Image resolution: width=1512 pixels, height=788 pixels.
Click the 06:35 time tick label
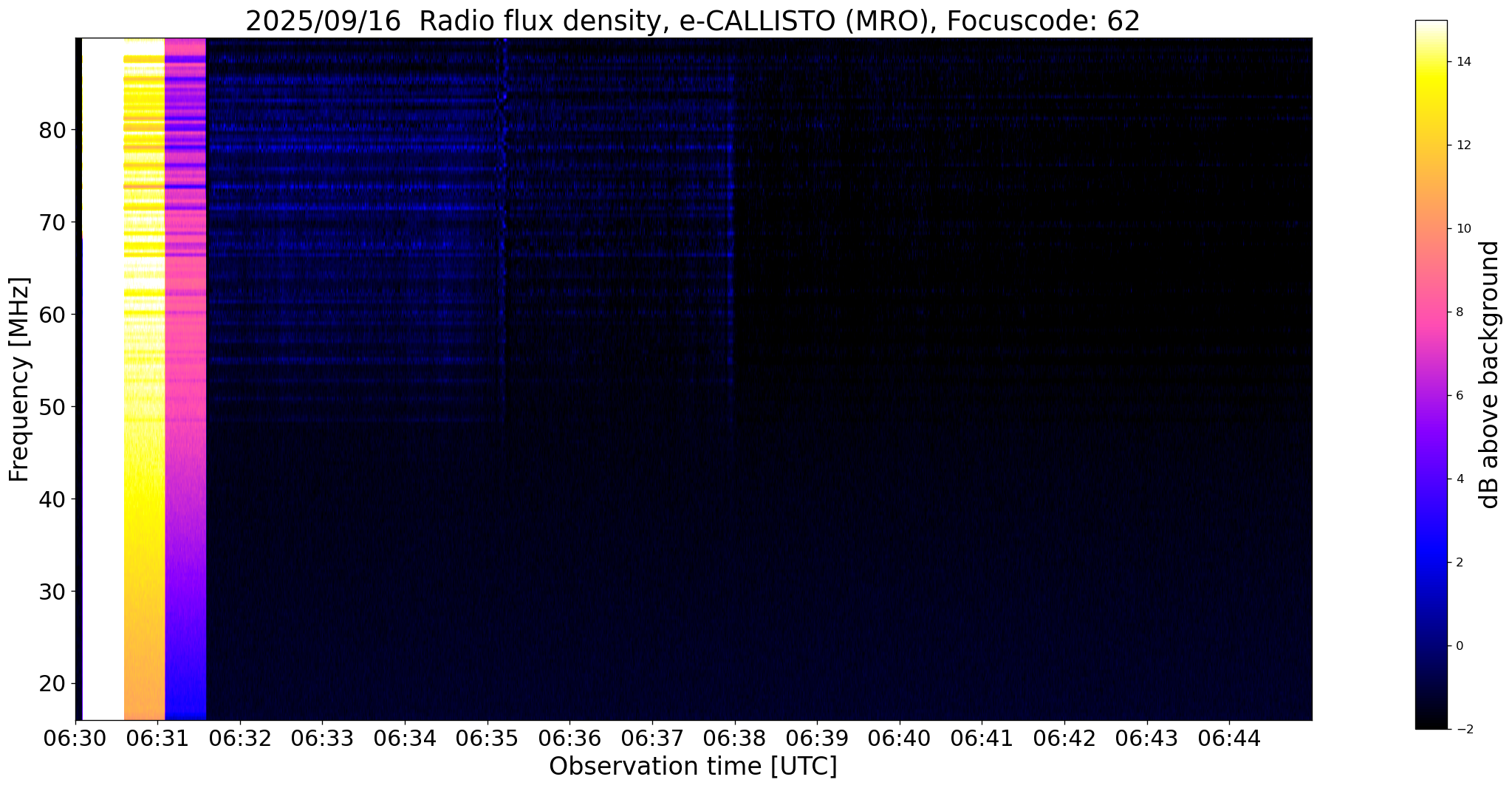(x=487, y=738)
